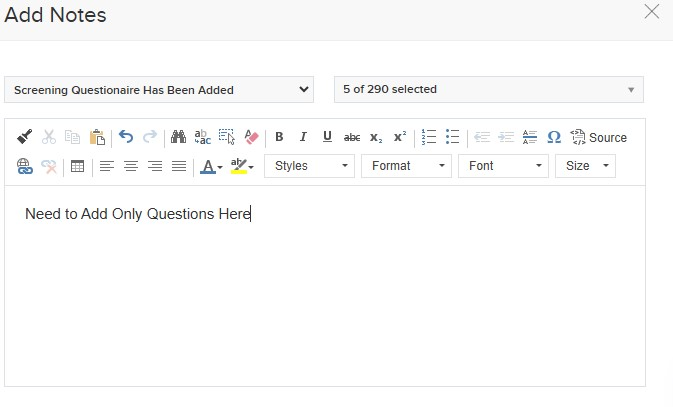This screenshot has height=407, width=673.
Task: Click the Copy Formatting brush icon
Action: pos(25,138)
